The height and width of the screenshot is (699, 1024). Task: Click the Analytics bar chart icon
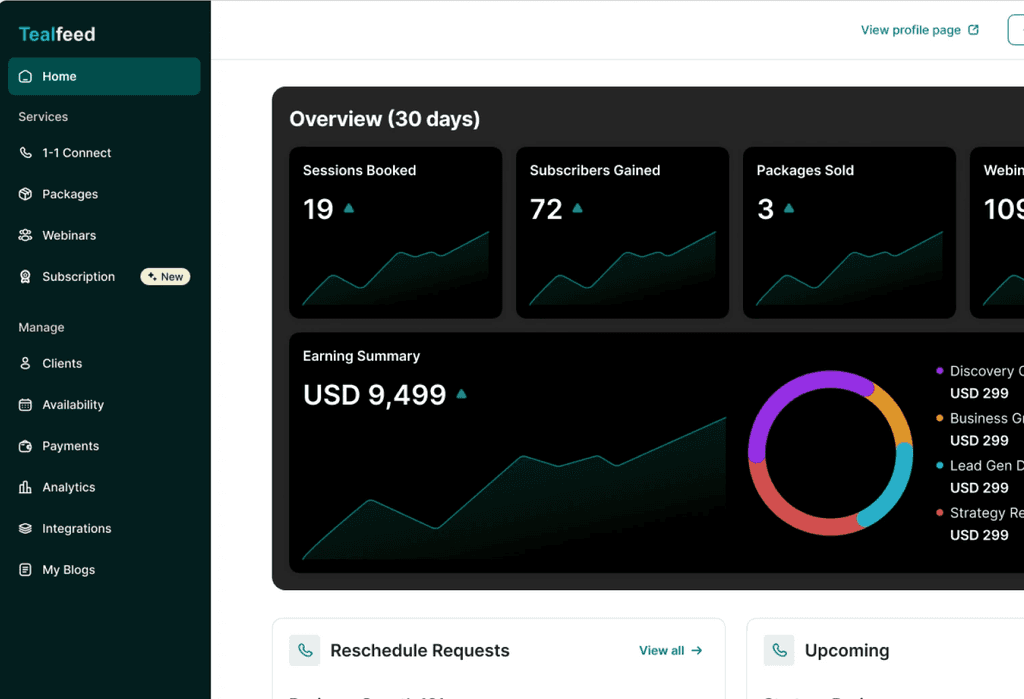25,487
